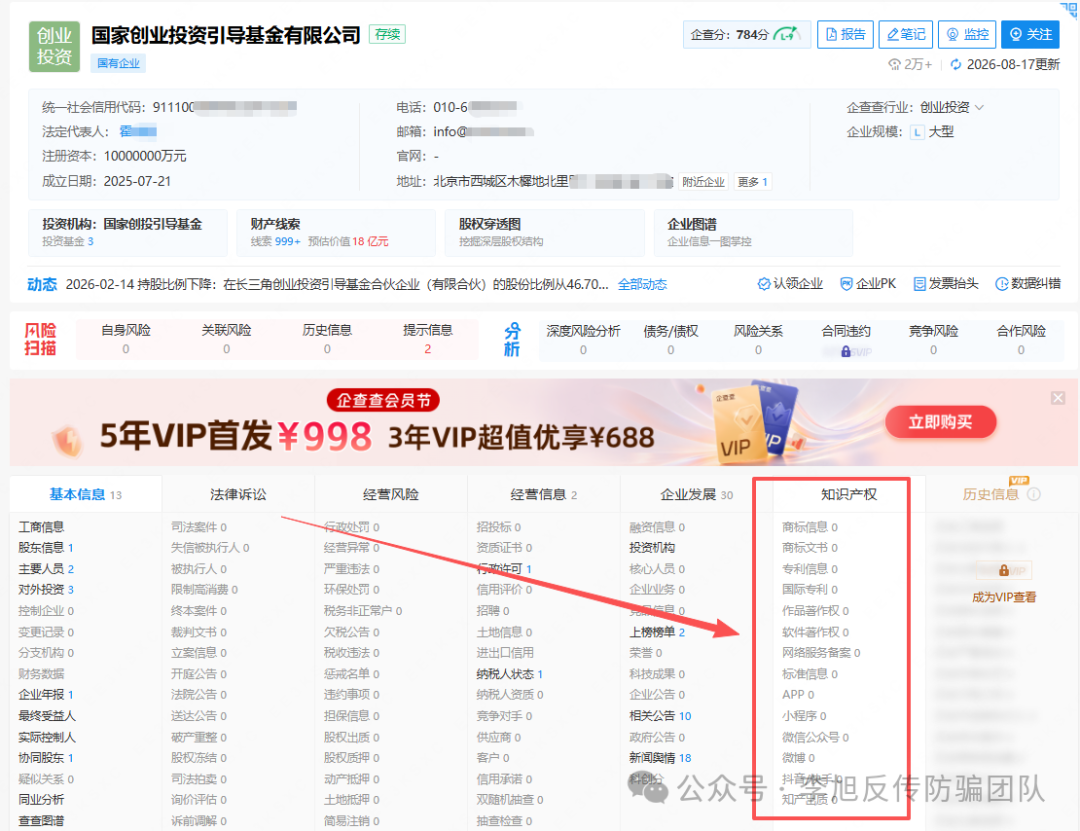Click the 认领企业 icon link
Viewport: 1080px width, 831px height.
coord(790,284)
